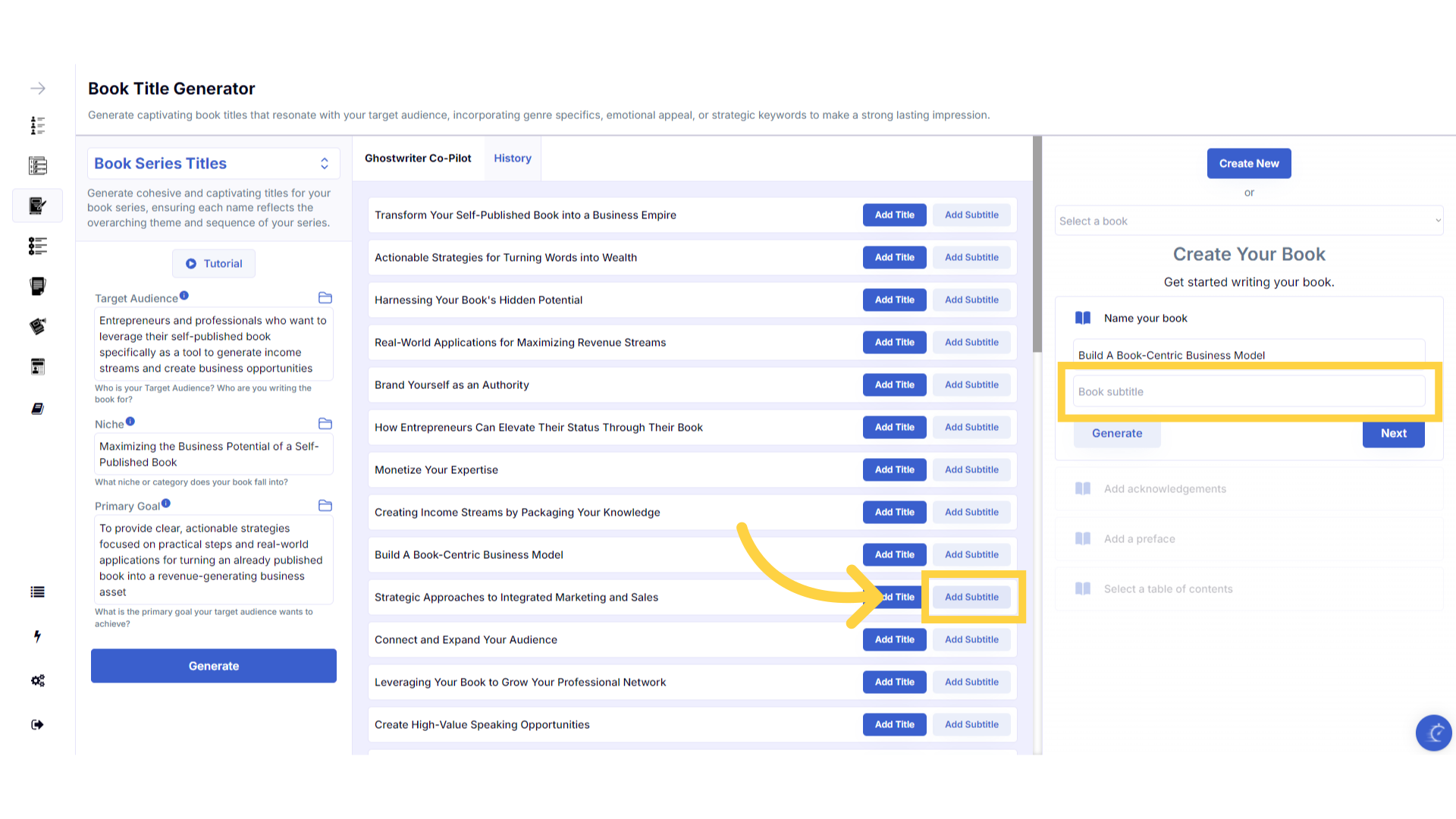Open settings gears icon in sidebar

click(x=37, y=680)
